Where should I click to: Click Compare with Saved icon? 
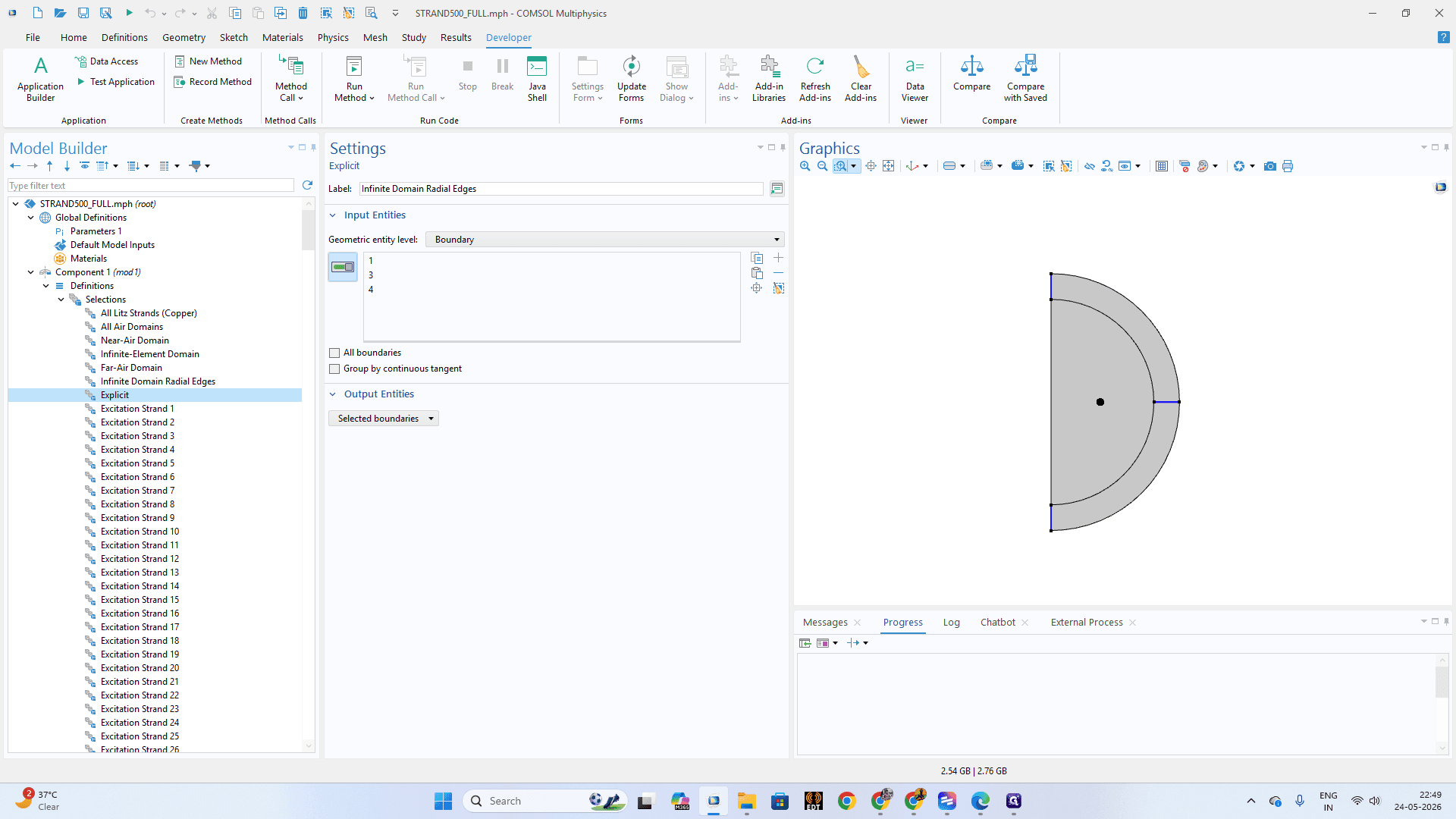point(1025,67)
